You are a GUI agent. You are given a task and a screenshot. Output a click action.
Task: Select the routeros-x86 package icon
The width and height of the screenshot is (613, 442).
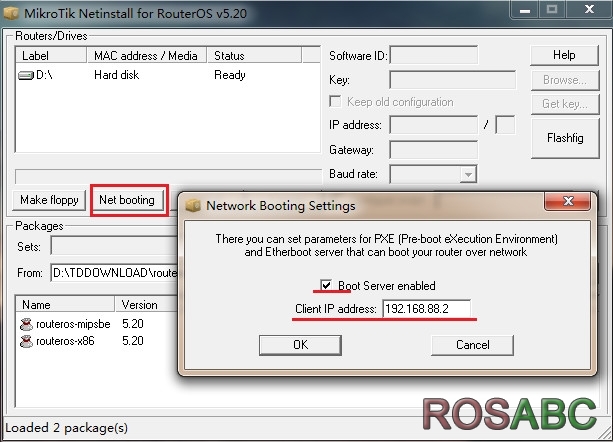26,342
